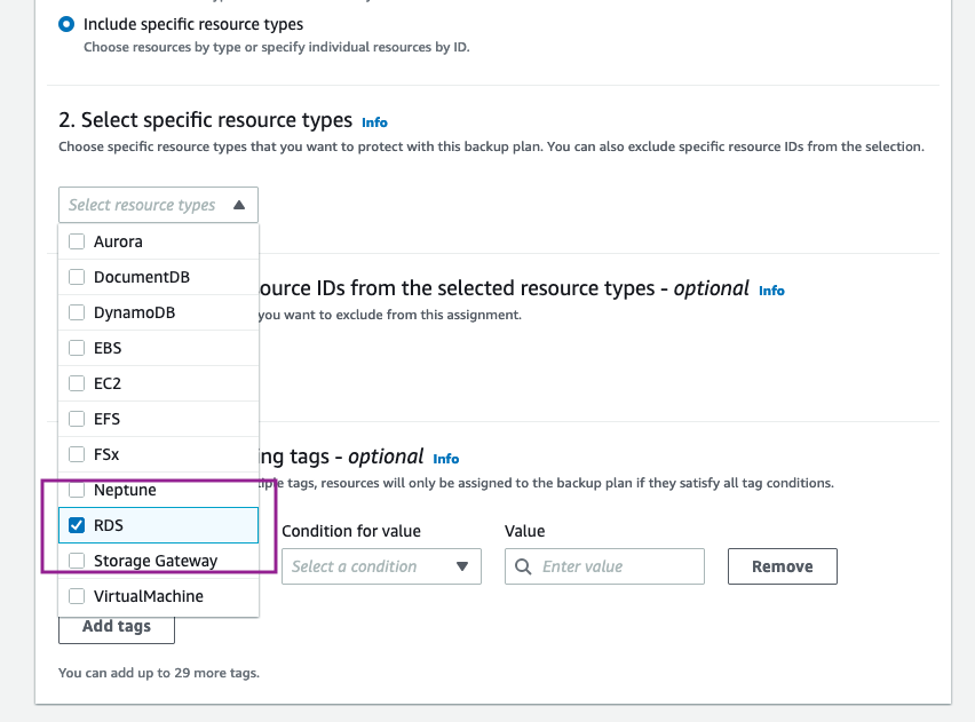Enable the Aurora resource type checkbox

click(x=77, y=241)
